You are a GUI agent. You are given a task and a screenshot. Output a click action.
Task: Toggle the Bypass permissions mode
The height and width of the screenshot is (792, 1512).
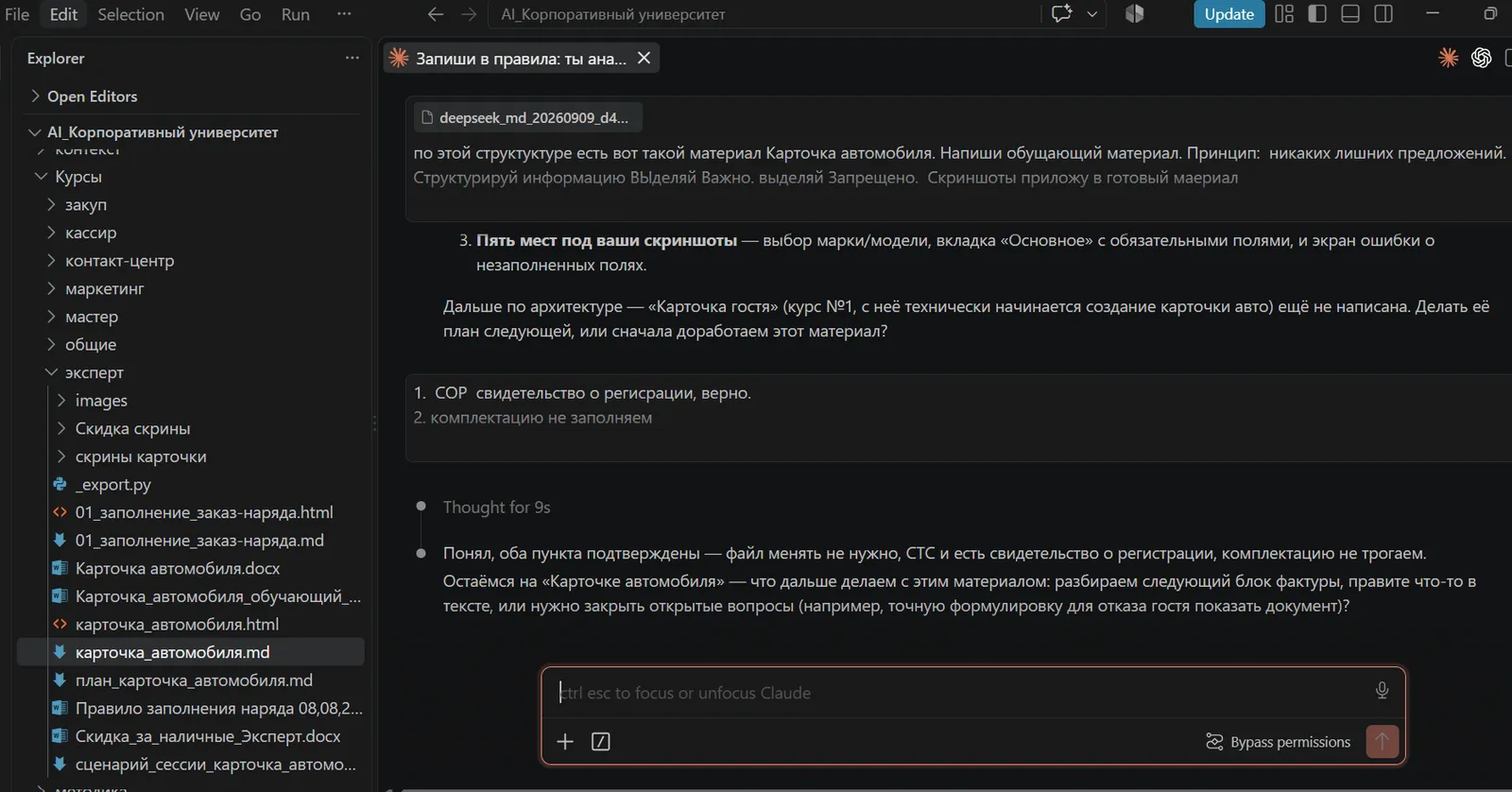[1278, 742]
